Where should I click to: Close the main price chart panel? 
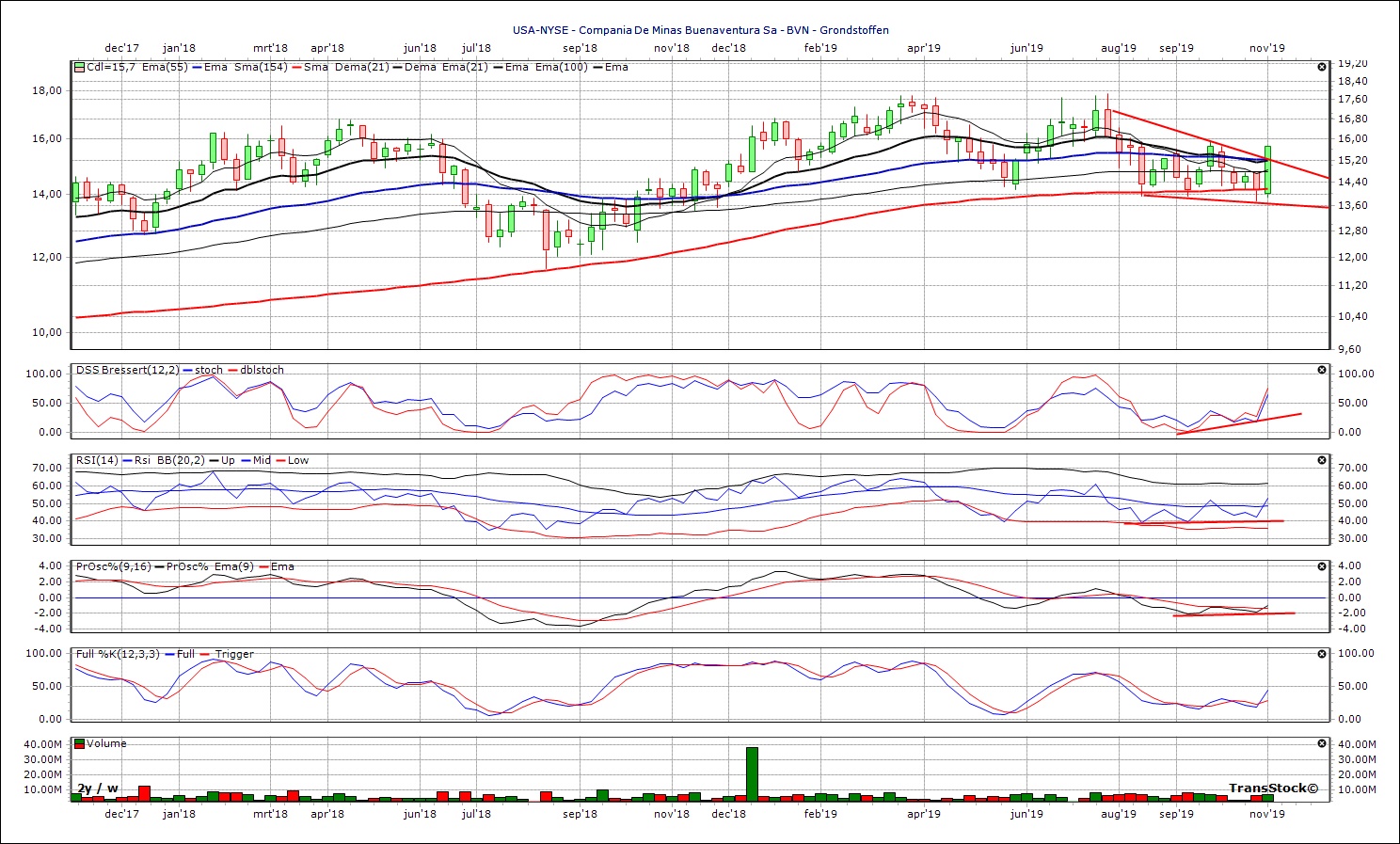(x=1322, y=67)
